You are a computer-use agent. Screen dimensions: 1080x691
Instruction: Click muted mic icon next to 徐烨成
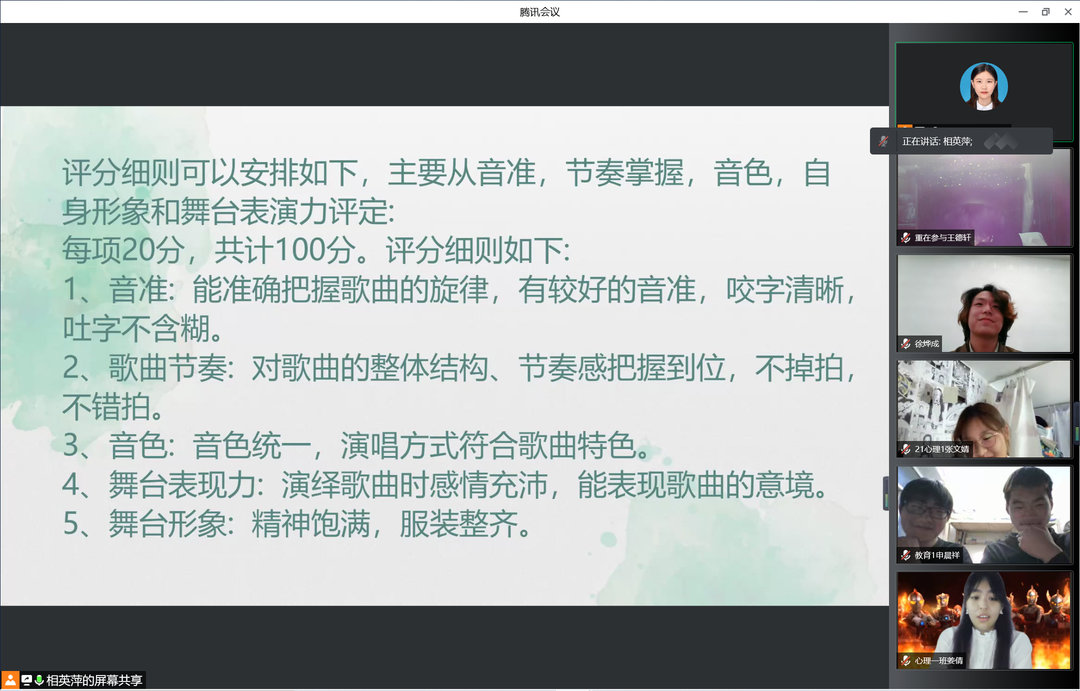[906, 343]
